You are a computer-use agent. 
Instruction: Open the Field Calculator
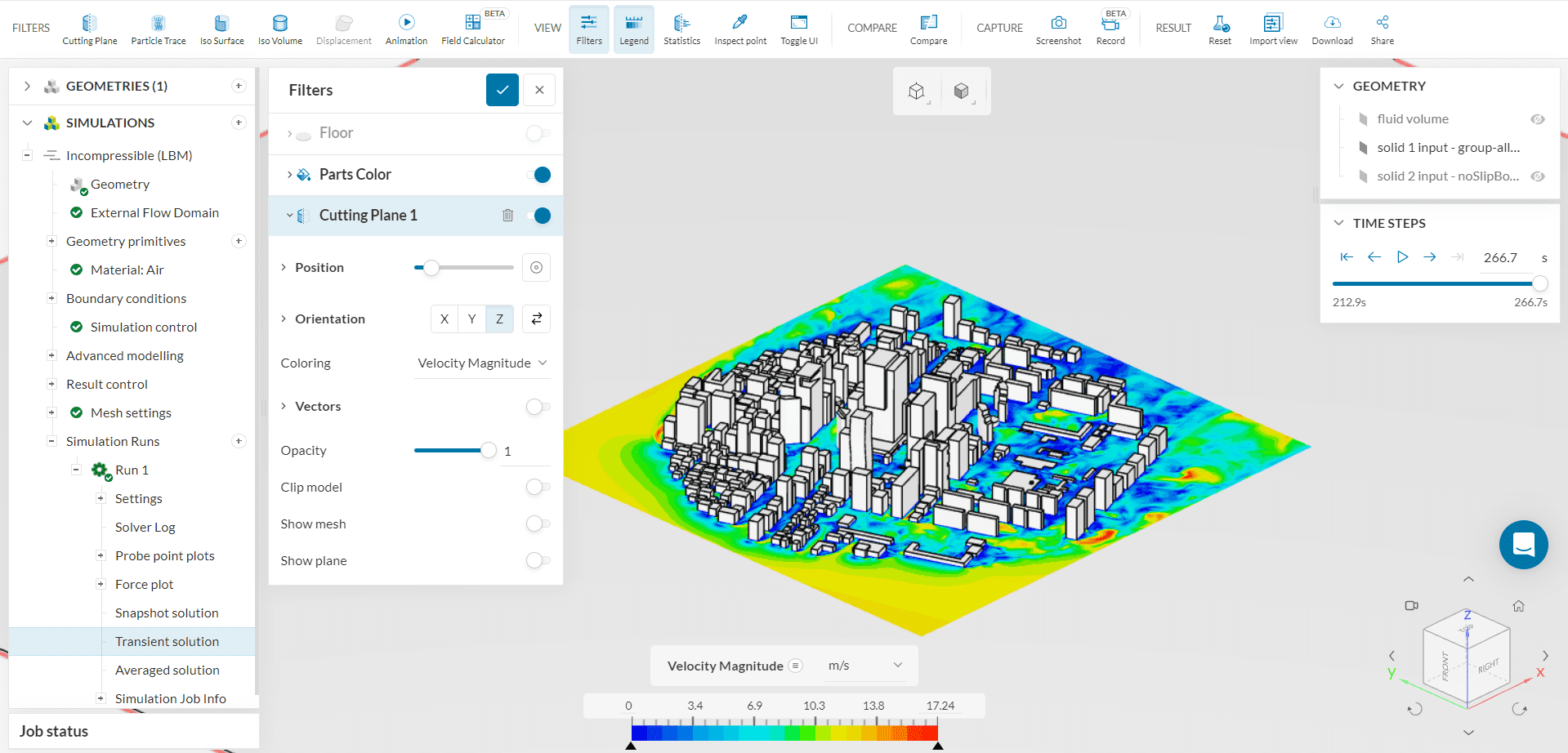(x=472, y=29)
